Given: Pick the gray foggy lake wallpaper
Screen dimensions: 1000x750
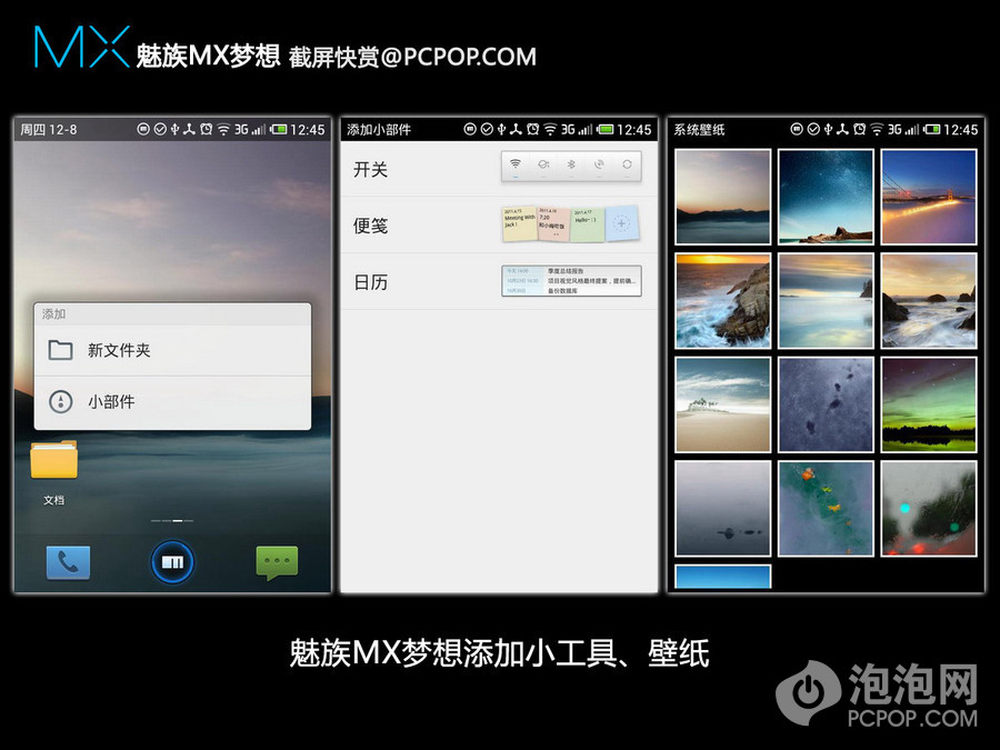Looking at the screenshot, I should coord(723,508).
